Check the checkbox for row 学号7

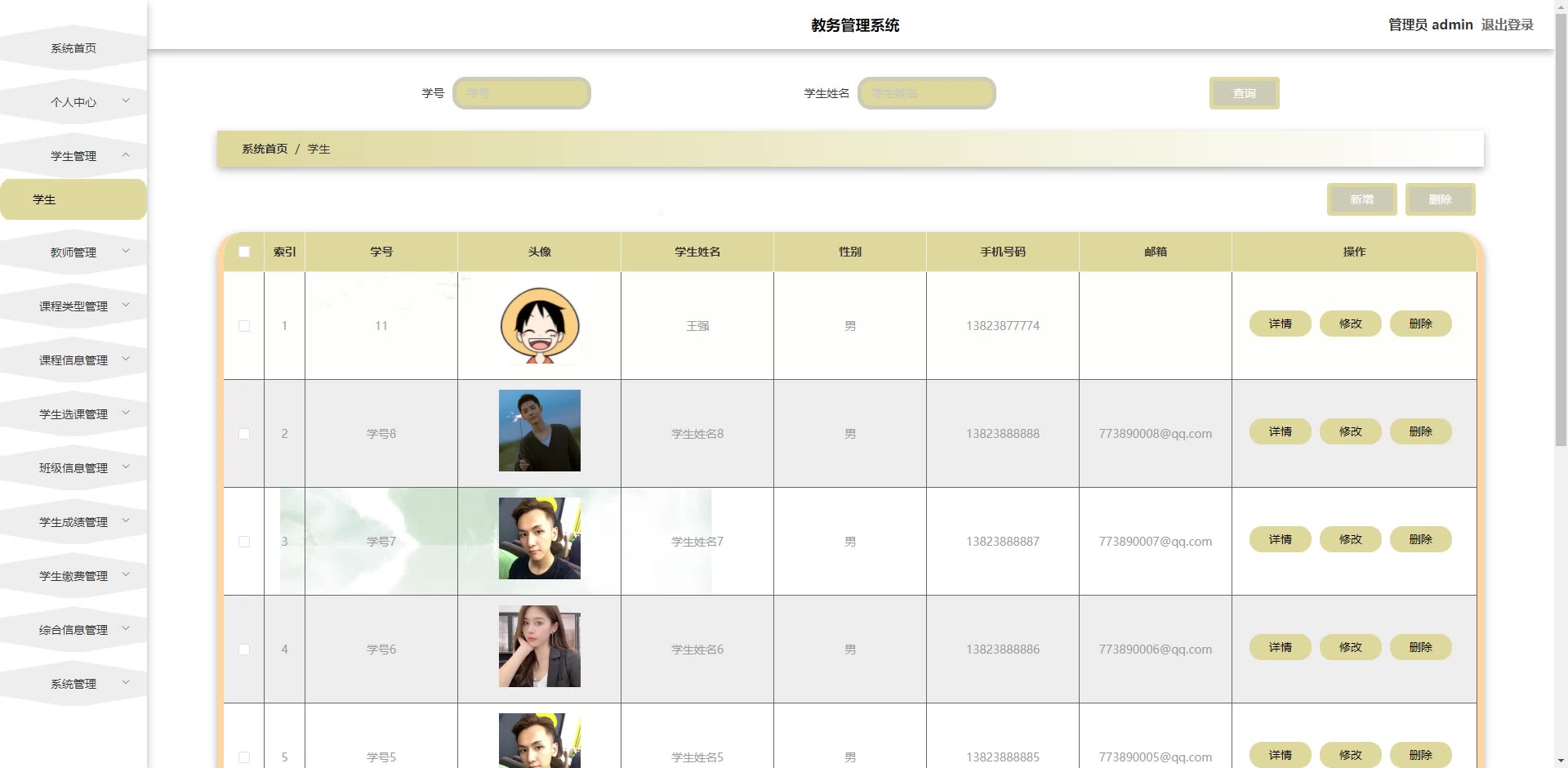click(x=244, y=542)
